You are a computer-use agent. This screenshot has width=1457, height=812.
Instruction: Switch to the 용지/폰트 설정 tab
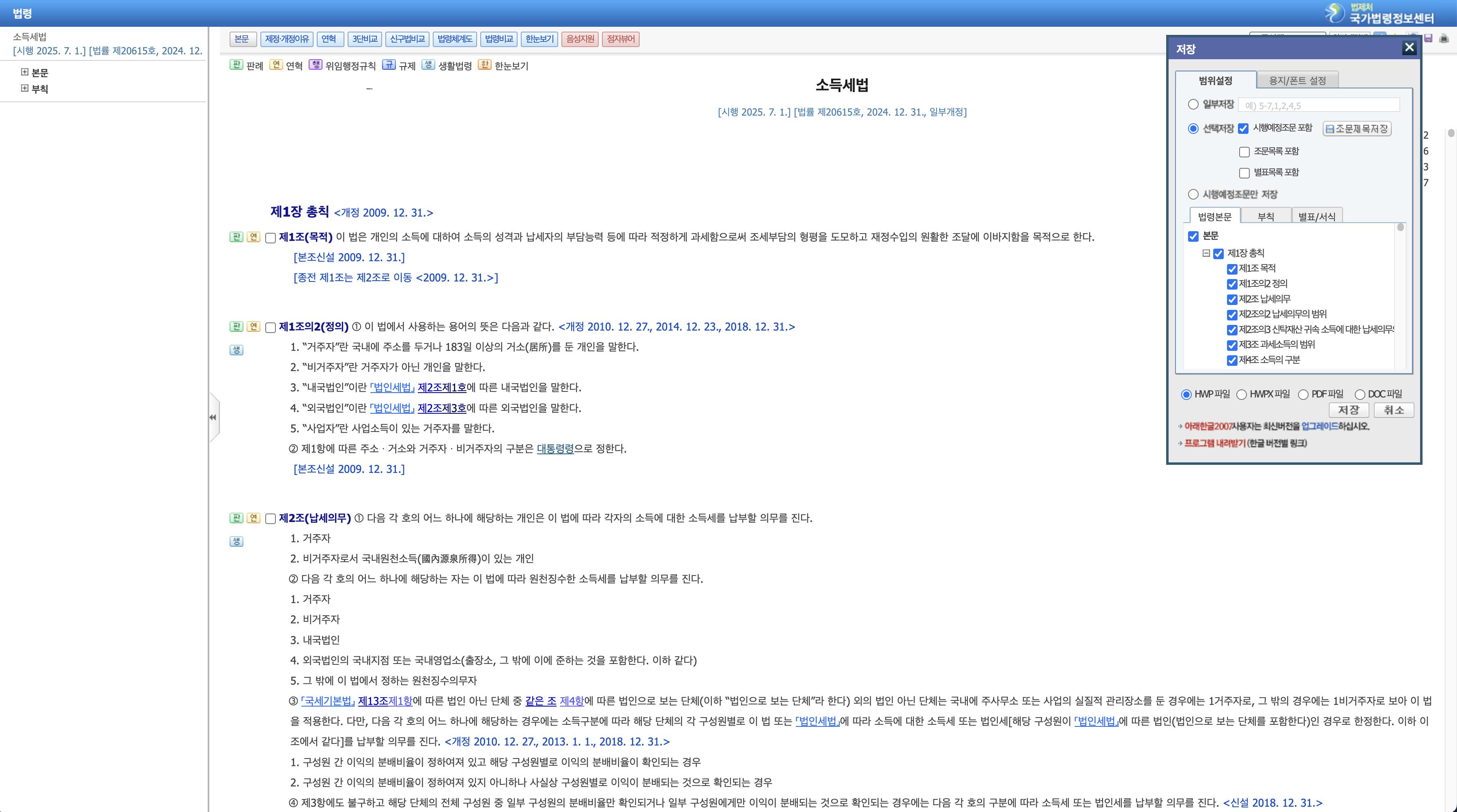1298,80
